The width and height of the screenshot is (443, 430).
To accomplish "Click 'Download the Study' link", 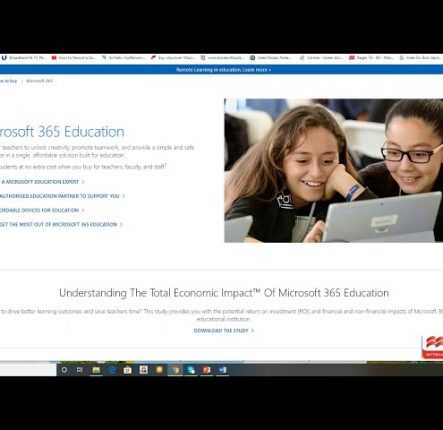I will (224, 331).
